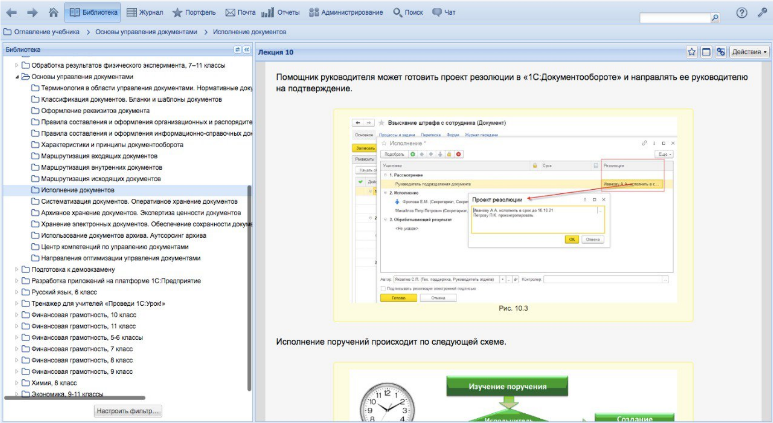Collapse the Основы управления документами folder
Screen dimensions: 773x423
[x=16, y=77]
